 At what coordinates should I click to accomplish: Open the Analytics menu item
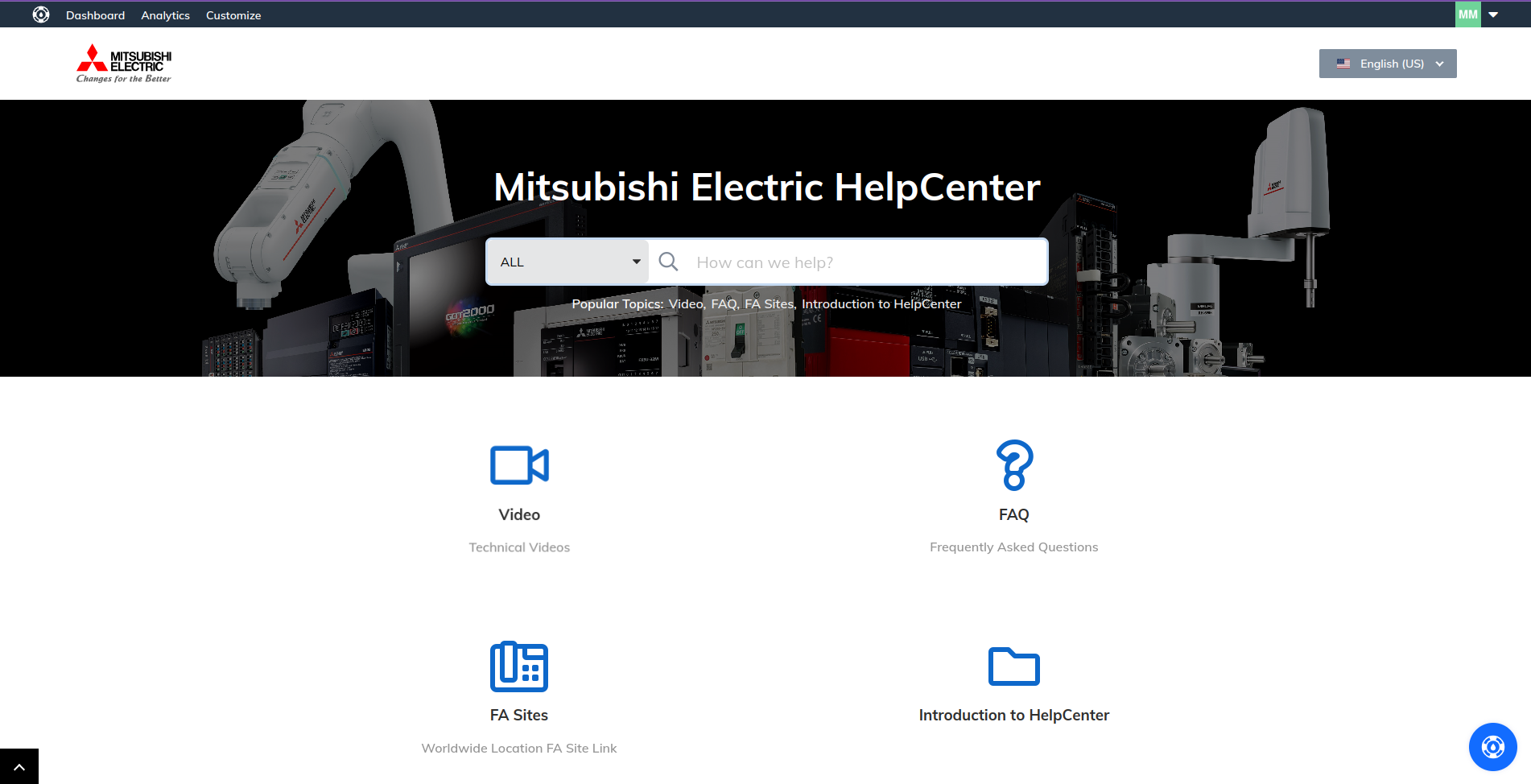[165, 15]
